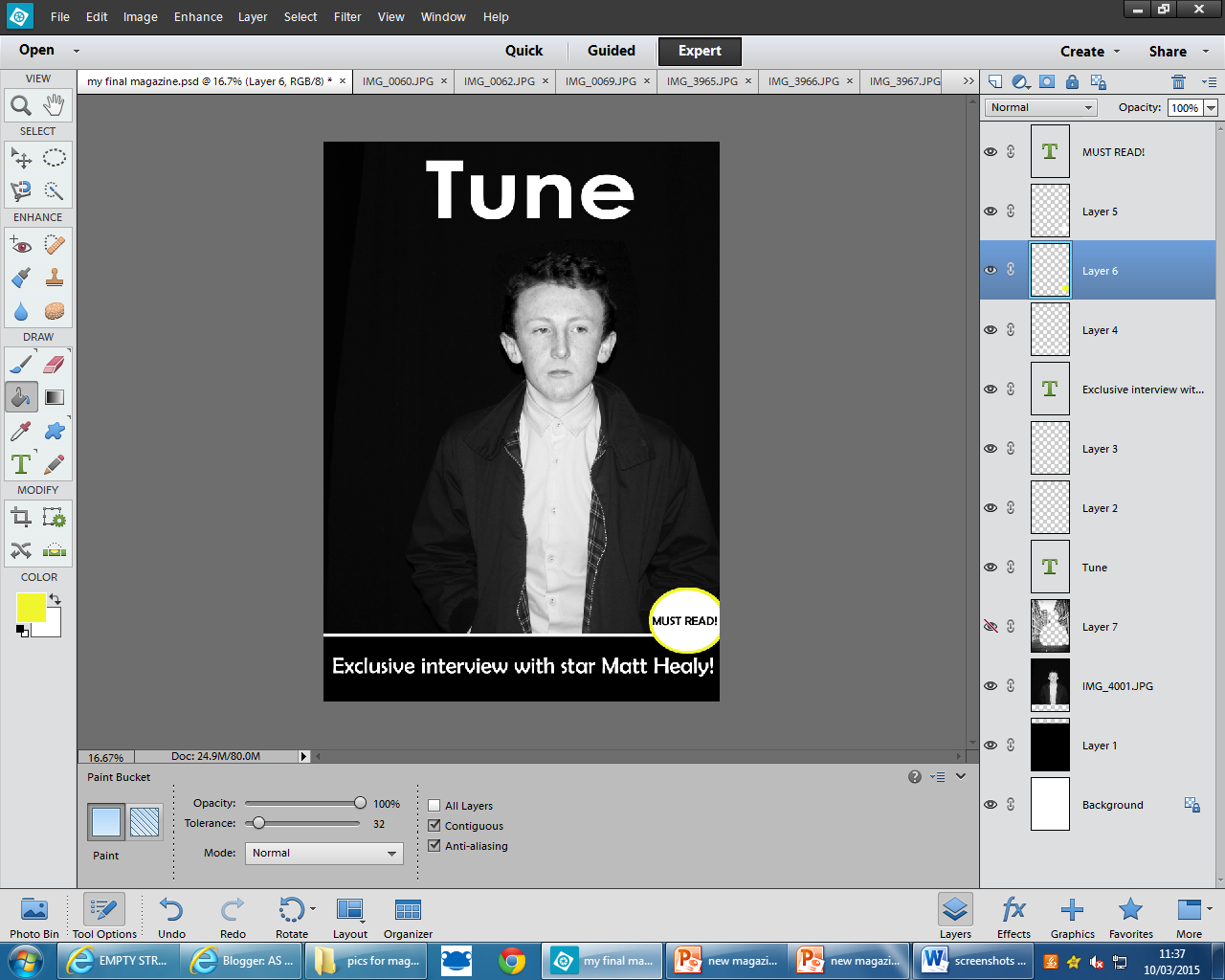
Task: Open the Filter menu
Action: 347,17
